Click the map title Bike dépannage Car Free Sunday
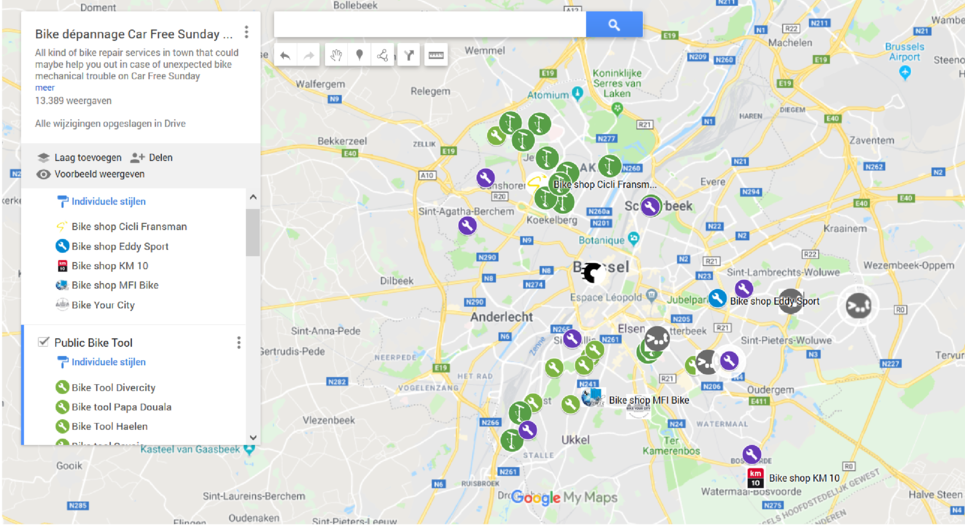 pos(134,34)
